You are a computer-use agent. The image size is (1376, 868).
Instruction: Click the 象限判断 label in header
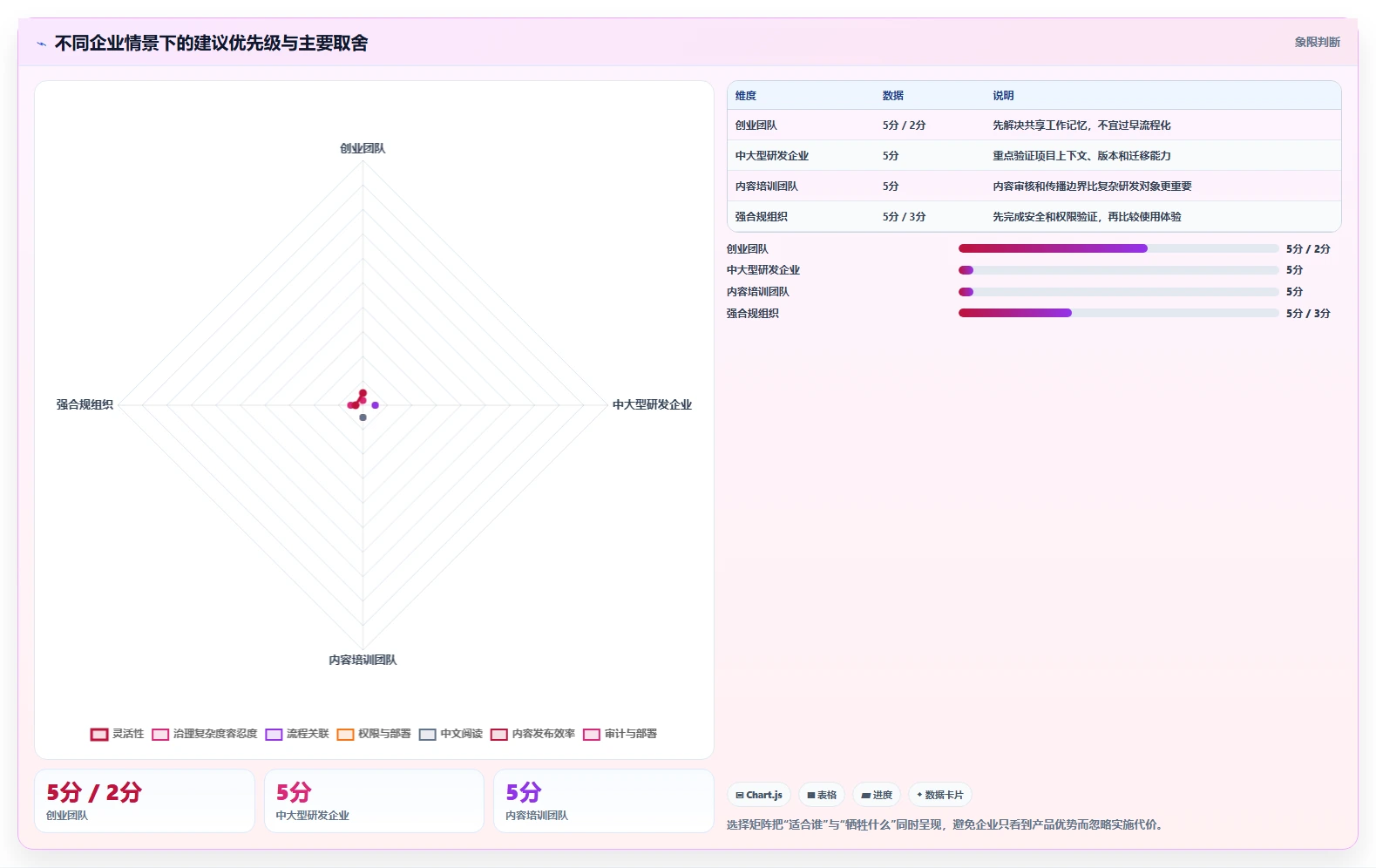(1317, 42)
